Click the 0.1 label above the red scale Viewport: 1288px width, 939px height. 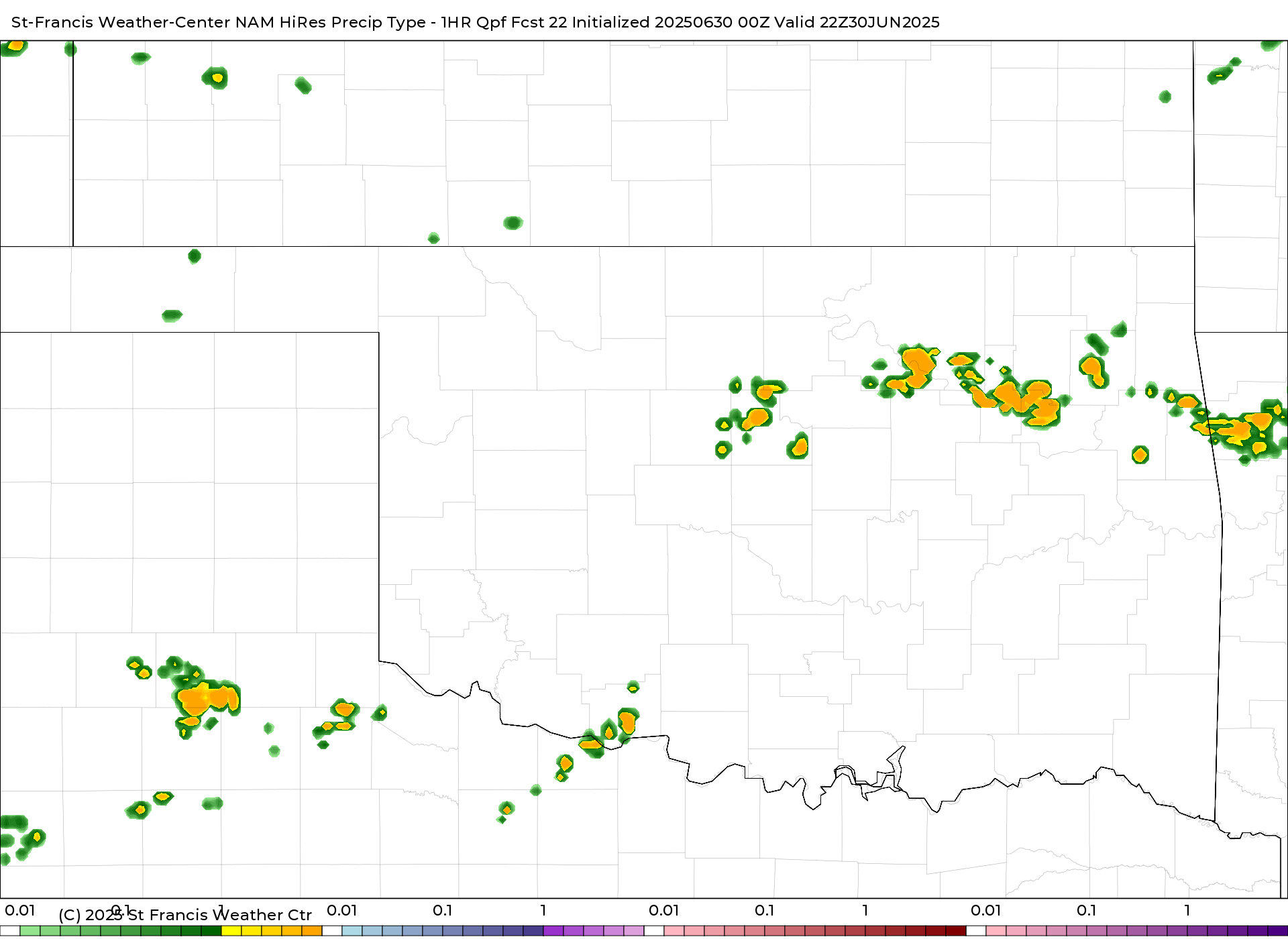[x=765, y=910]
